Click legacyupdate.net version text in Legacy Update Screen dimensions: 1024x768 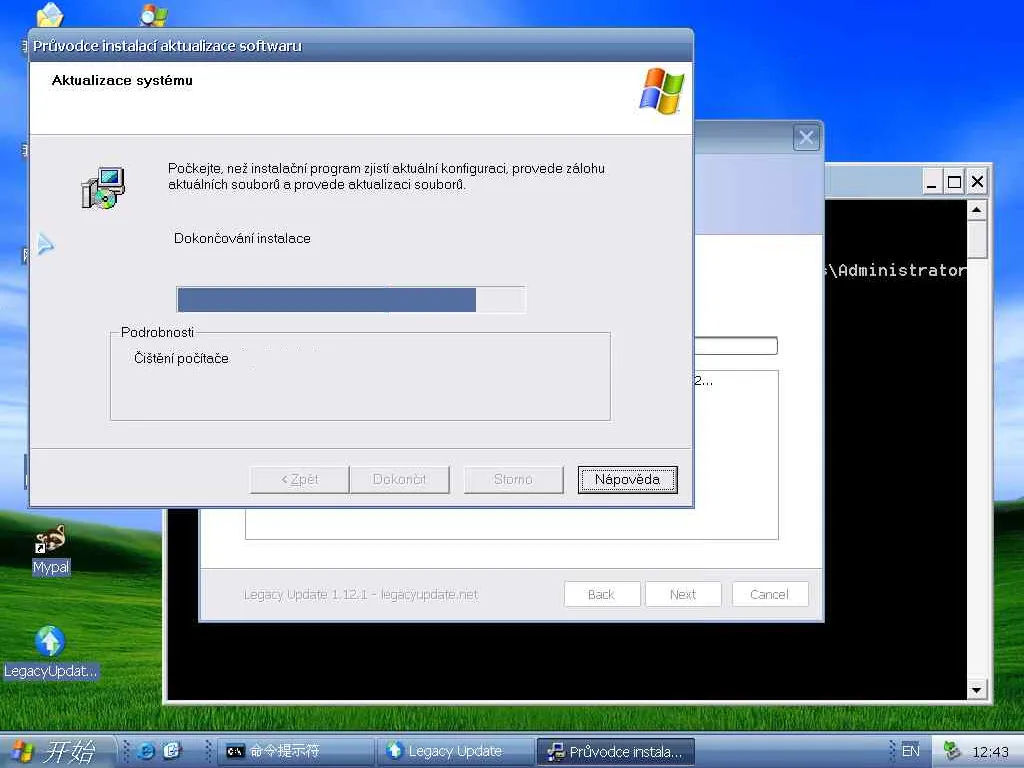pos(360,595)
